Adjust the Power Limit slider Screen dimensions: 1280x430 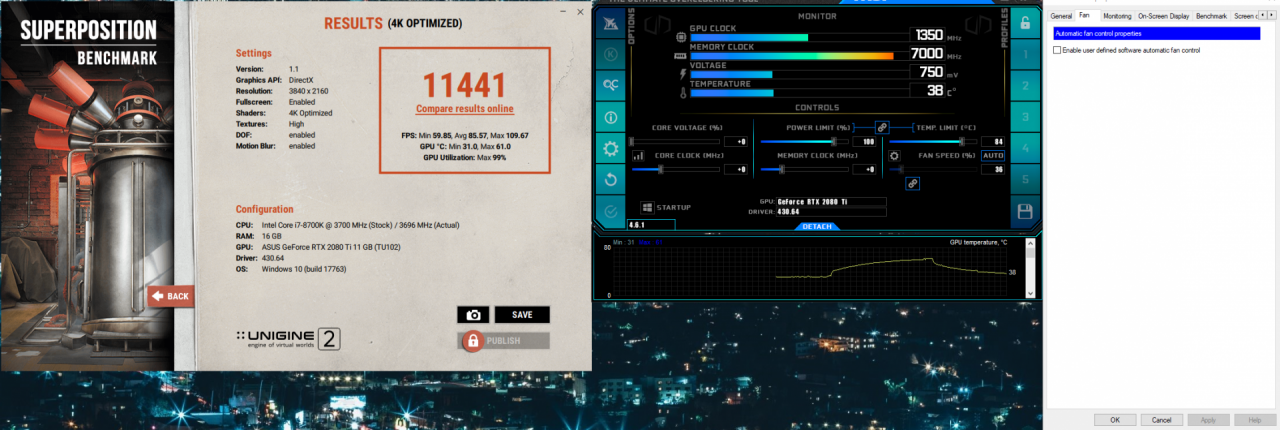804,142
